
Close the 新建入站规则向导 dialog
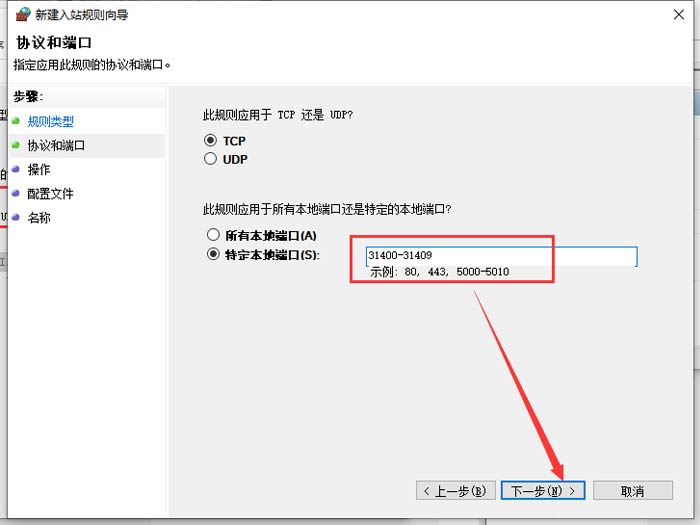point(679,15)
